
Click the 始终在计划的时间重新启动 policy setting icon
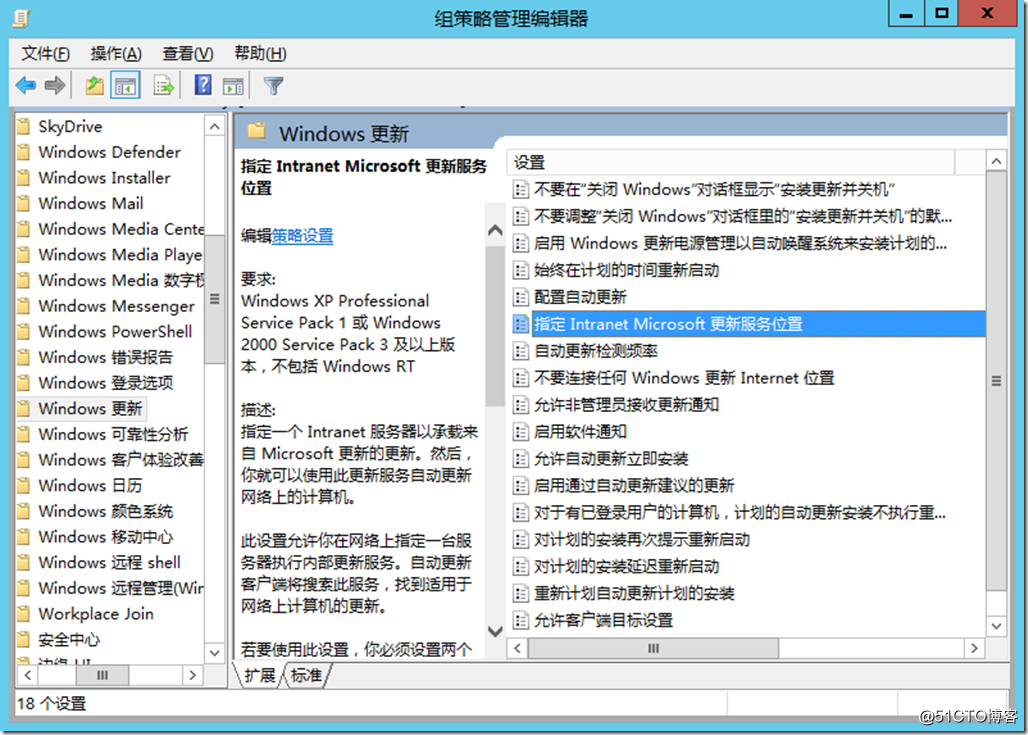pos(521,270)
